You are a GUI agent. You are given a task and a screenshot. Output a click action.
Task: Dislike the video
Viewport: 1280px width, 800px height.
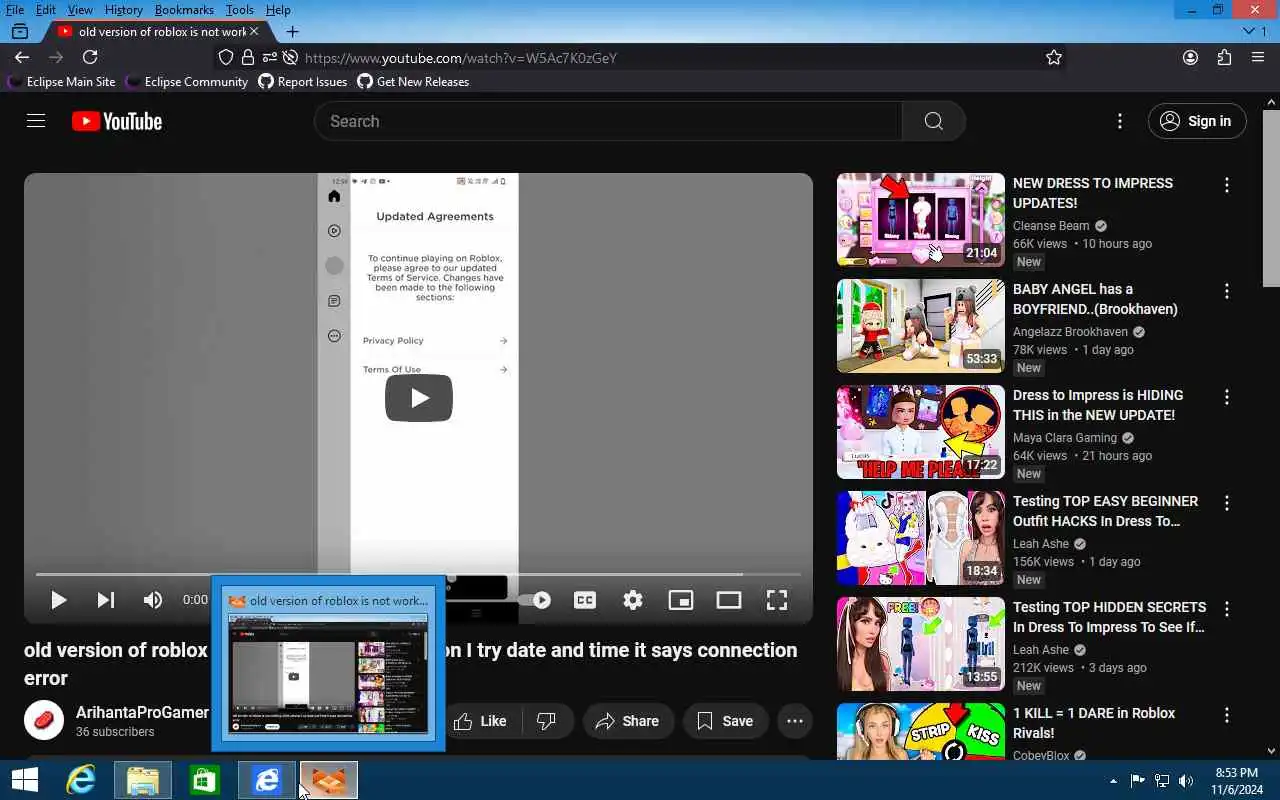(x=546, y=721)
